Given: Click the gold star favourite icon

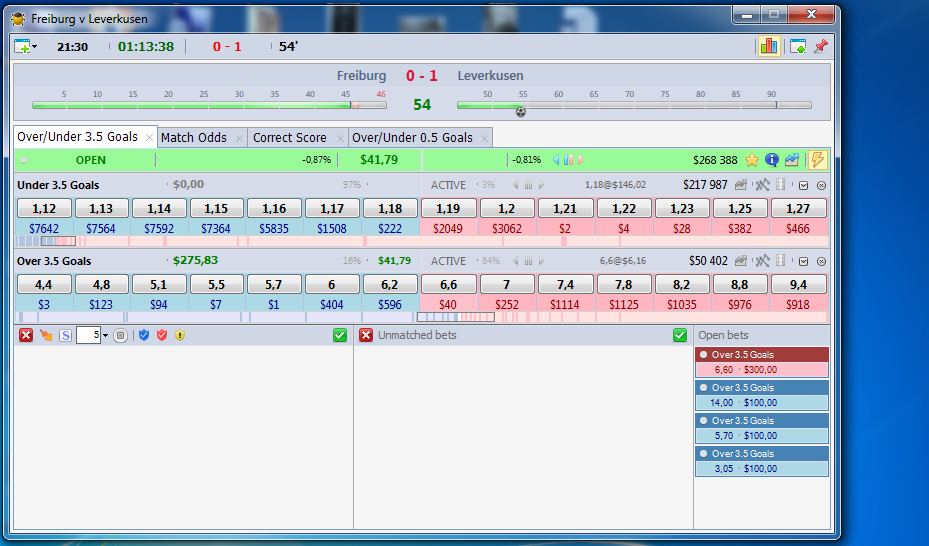Looking at the screenshot, I should pos(752,160).
